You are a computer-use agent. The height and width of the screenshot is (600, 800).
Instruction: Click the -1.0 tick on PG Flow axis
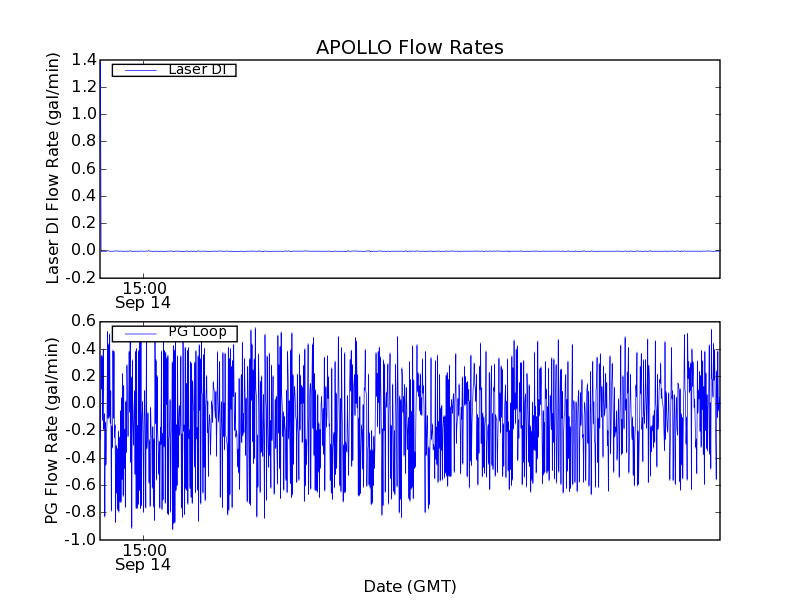(82, 539)
